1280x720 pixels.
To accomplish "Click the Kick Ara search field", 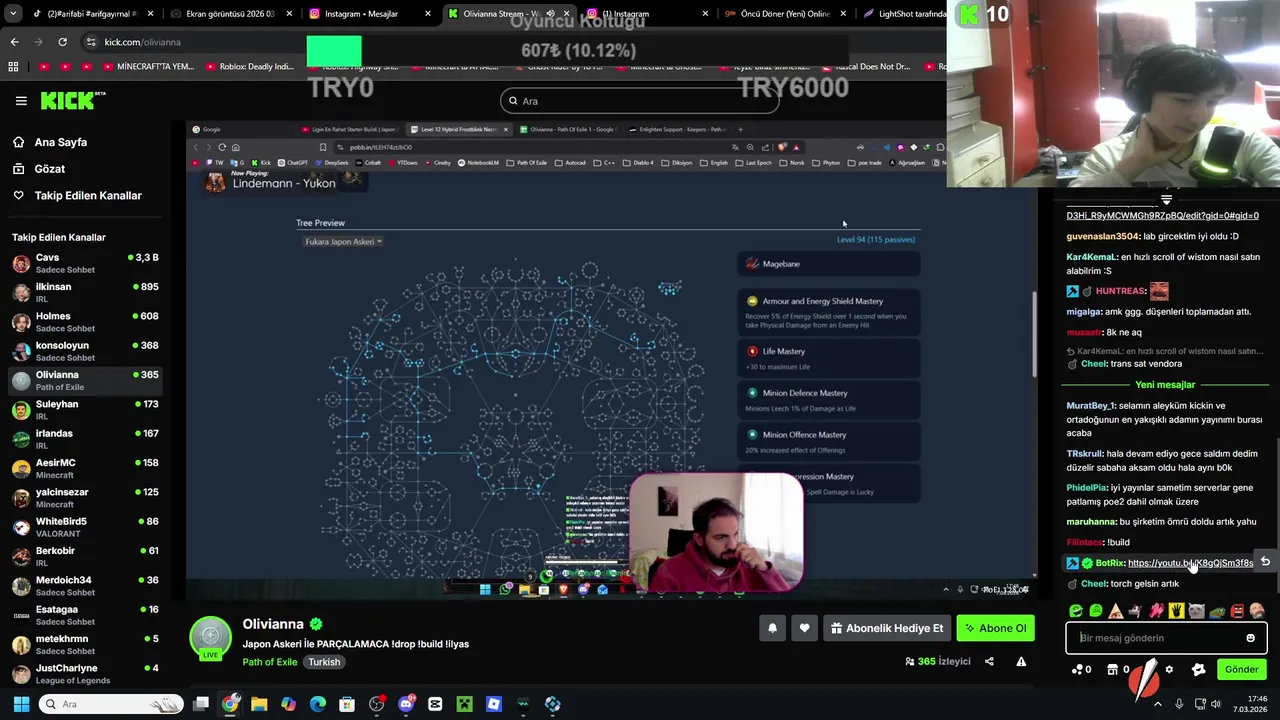I will tap(640, 101).
